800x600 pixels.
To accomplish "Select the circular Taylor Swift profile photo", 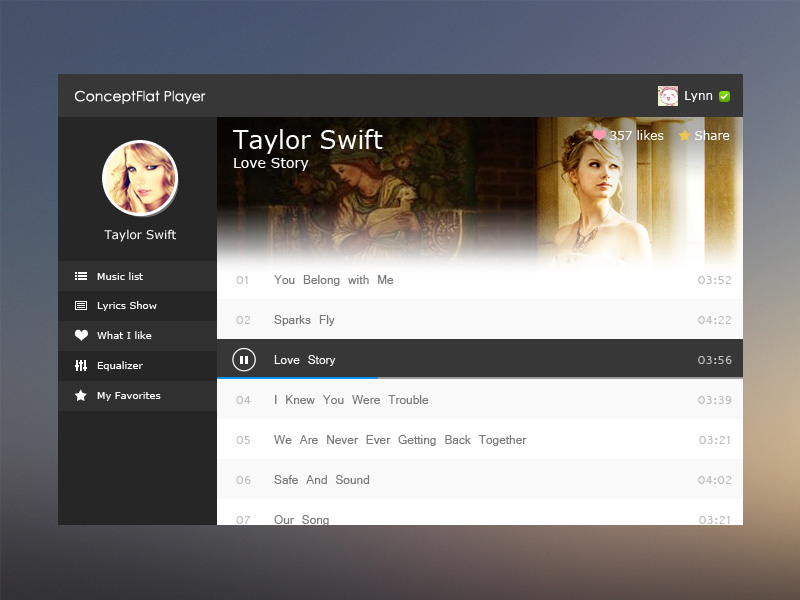I will click(140, 178).
